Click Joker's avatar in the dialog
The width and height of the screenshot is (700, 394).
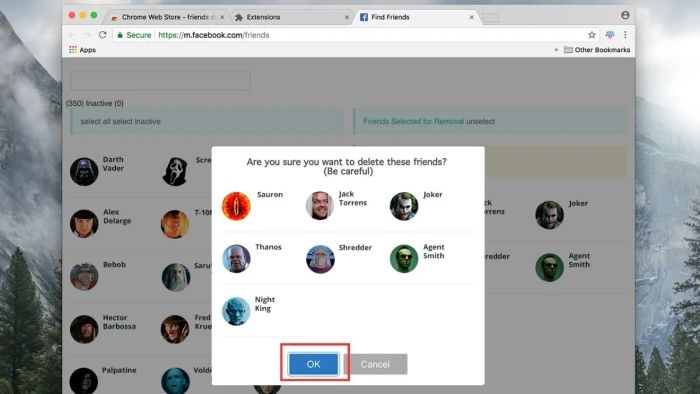click(404, 206)
